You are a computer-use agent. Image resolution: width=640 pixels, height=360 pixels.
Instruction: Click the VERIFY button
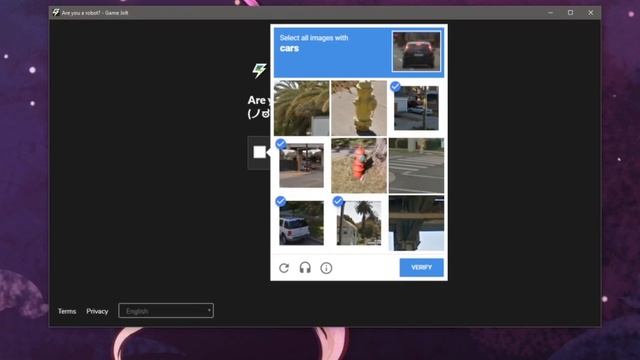click(421, 267)
